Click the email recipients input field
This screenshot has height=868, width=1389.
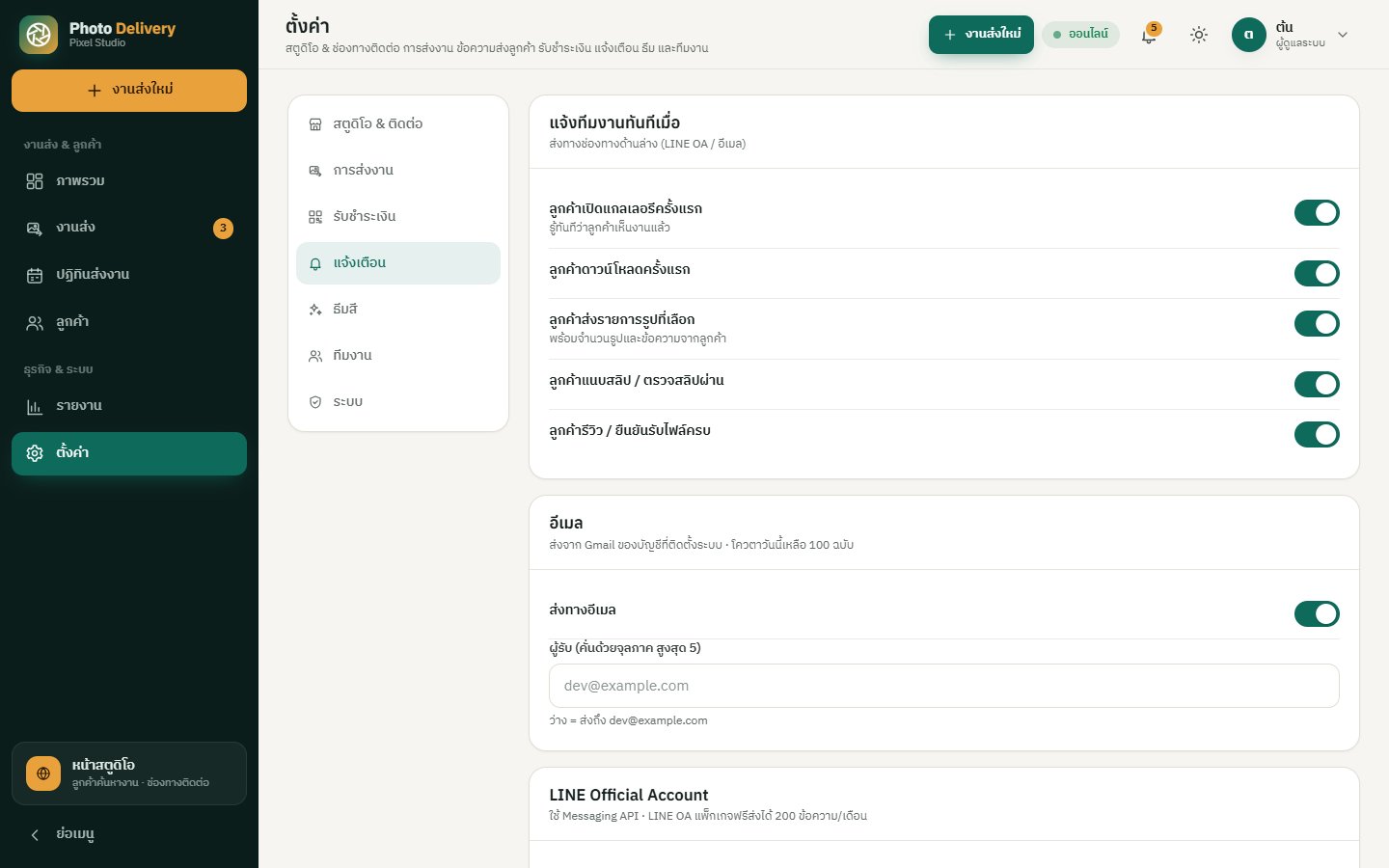(x=944, y=686)
